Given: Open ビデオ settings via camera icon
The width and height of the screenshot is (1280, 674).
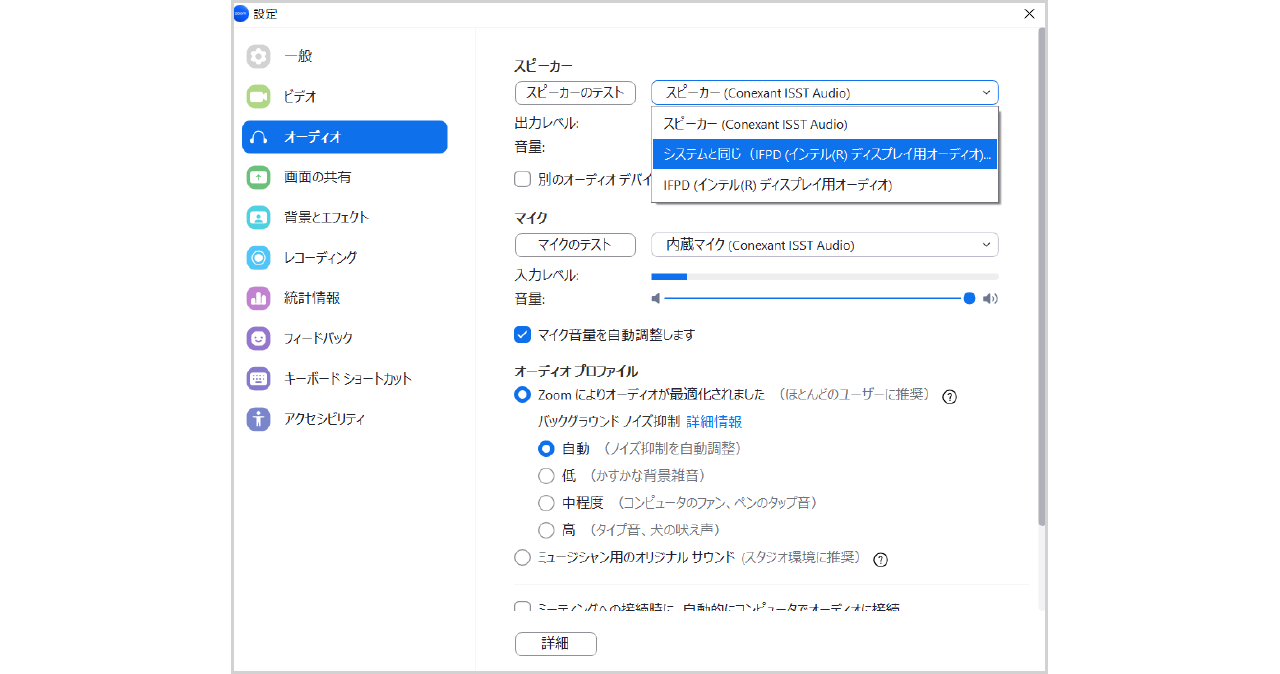Looking at the screenshot, I should pos(258,96).
